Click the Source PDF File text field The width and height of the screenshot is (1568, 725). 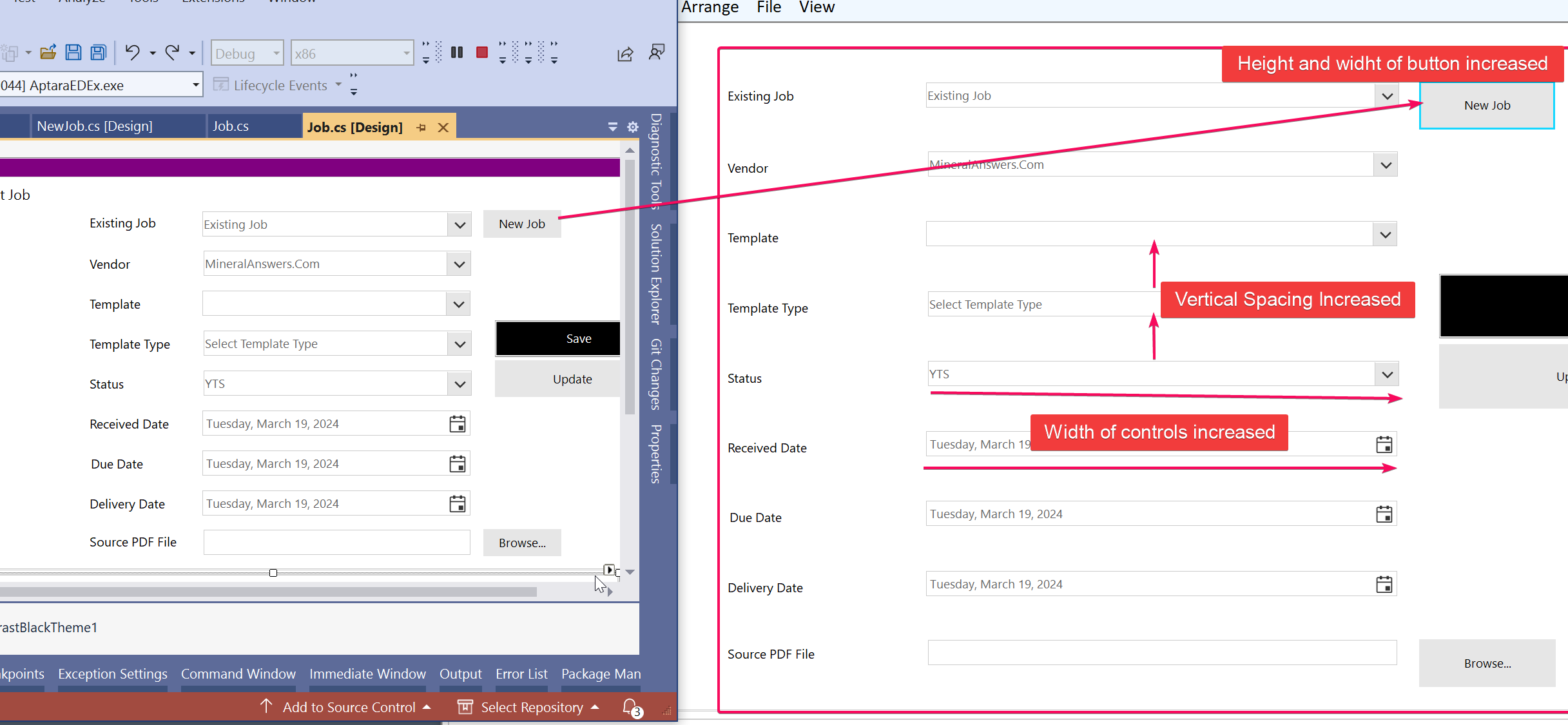(x=336, y=543)
